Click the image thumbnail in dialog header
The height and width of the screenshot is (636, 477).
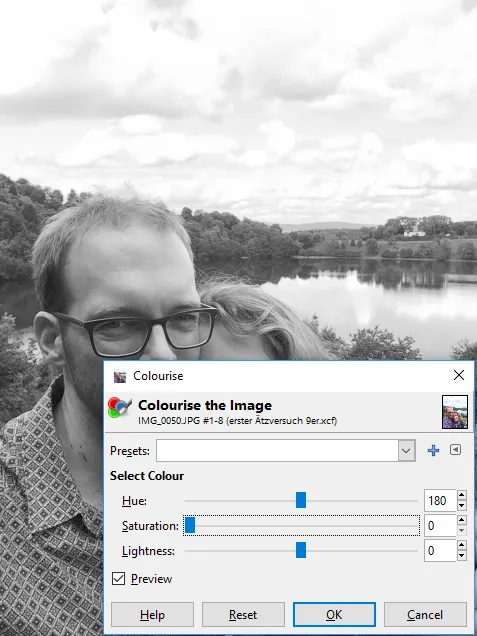pyautogui.click(x=455, y=412)
